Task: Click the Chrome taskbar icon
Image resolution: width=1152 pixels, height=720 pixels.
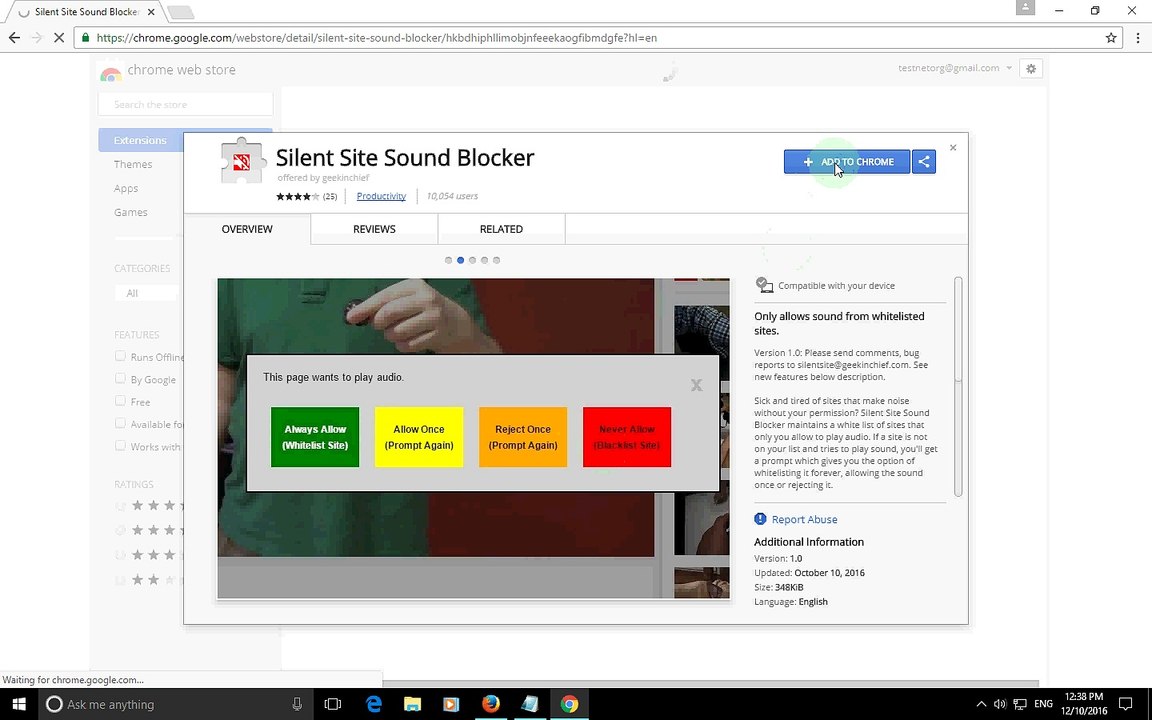Action: (x=569, y=704)
